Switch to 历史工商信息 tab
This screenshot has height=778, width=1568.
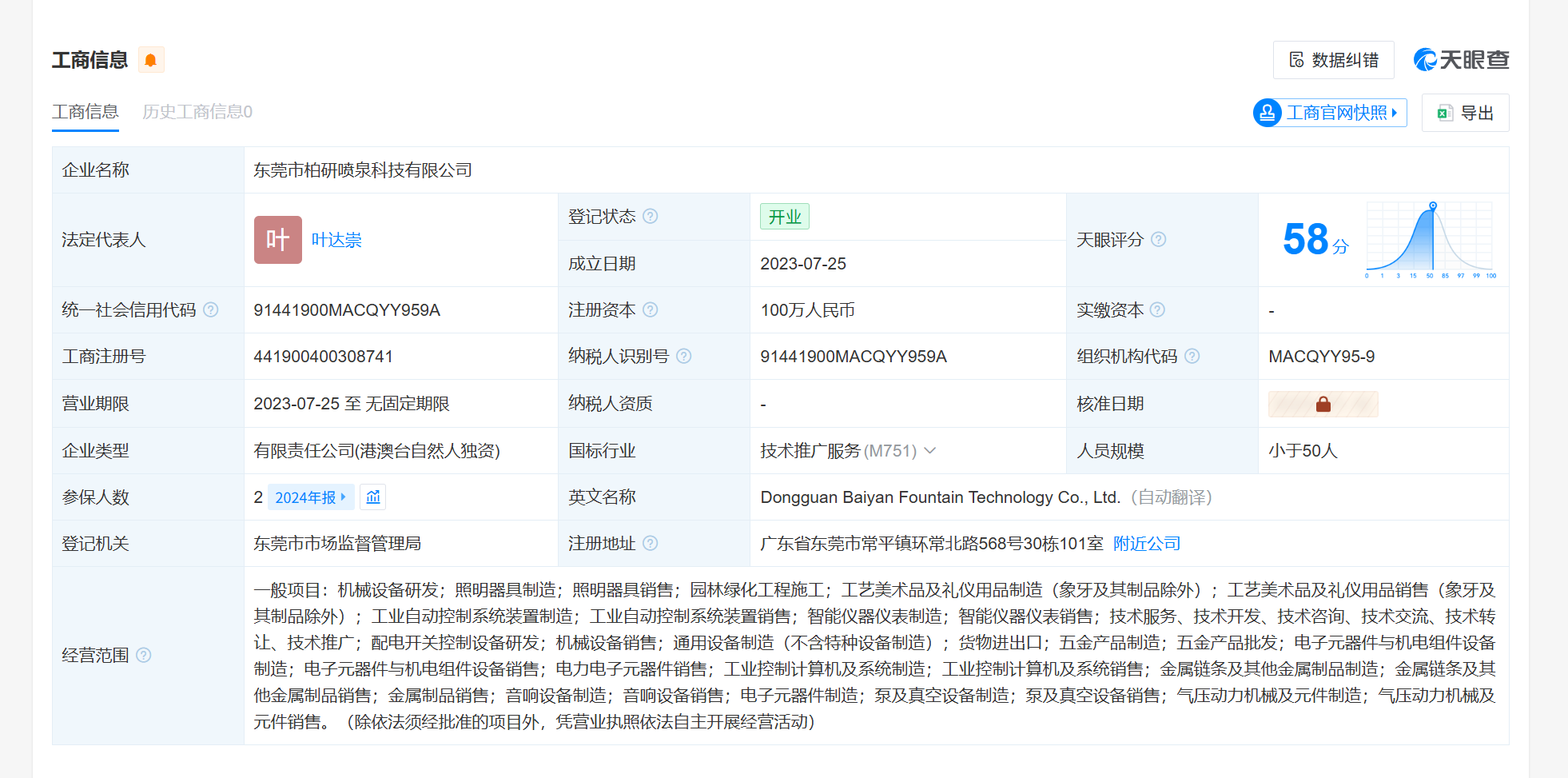pos(197,112)
